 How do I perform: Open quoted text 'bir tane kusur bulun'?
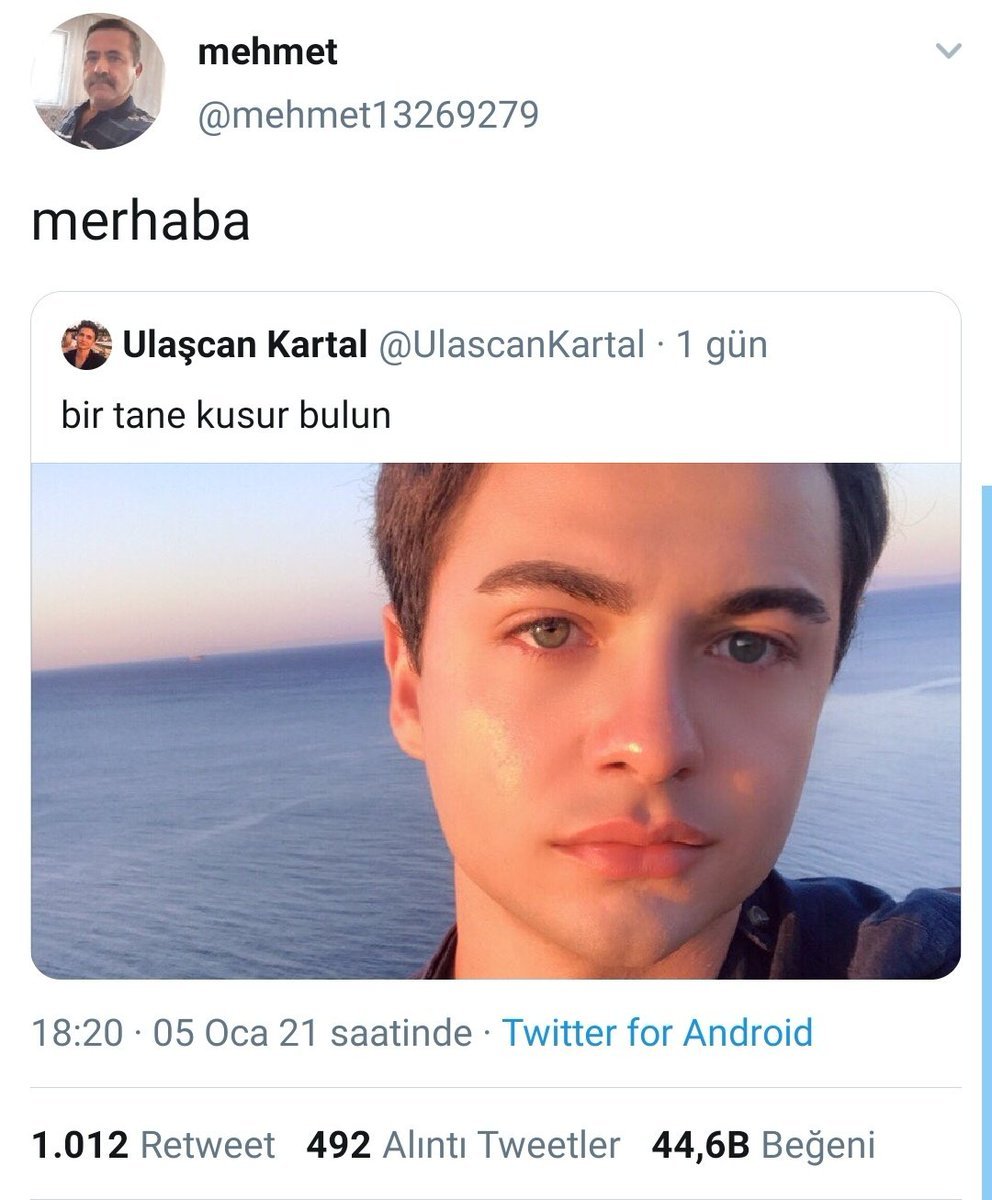tap(226, 414)
